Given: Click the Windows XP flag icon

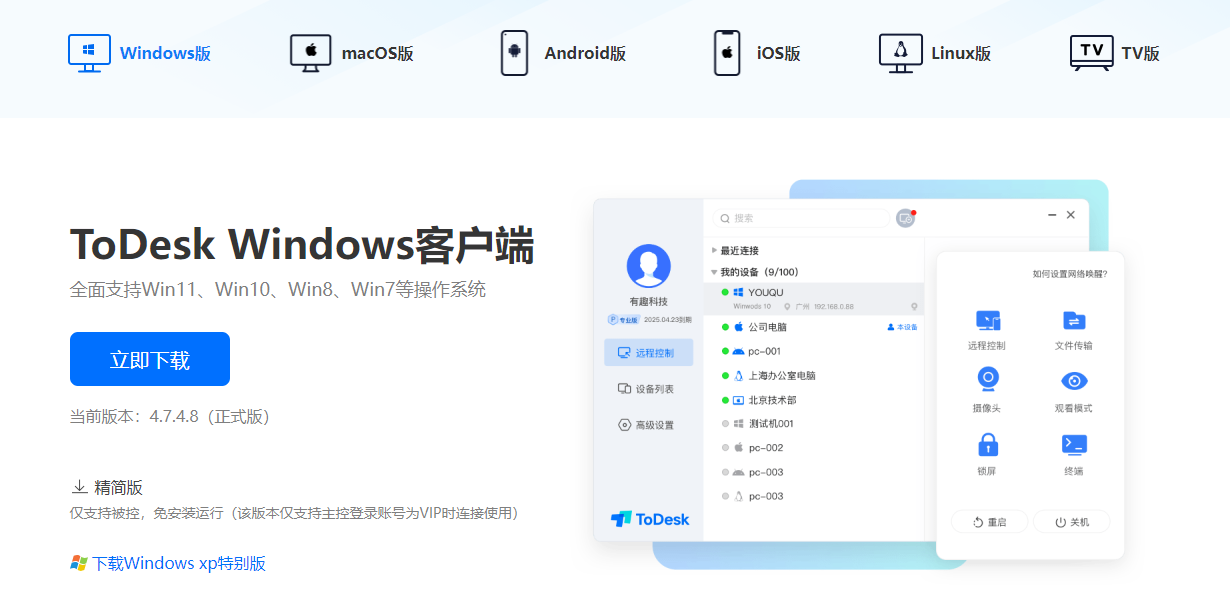Looking at the screenshot, I should (x=79, y=563).
